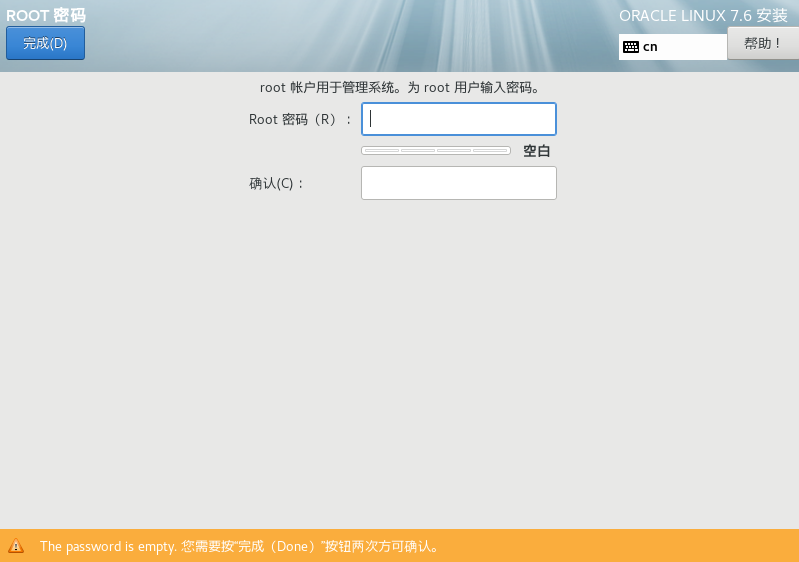This screenshot has height=562, width=799.
Task: Click the last segment of the password strength bar
Action: [x=490, y=151]
